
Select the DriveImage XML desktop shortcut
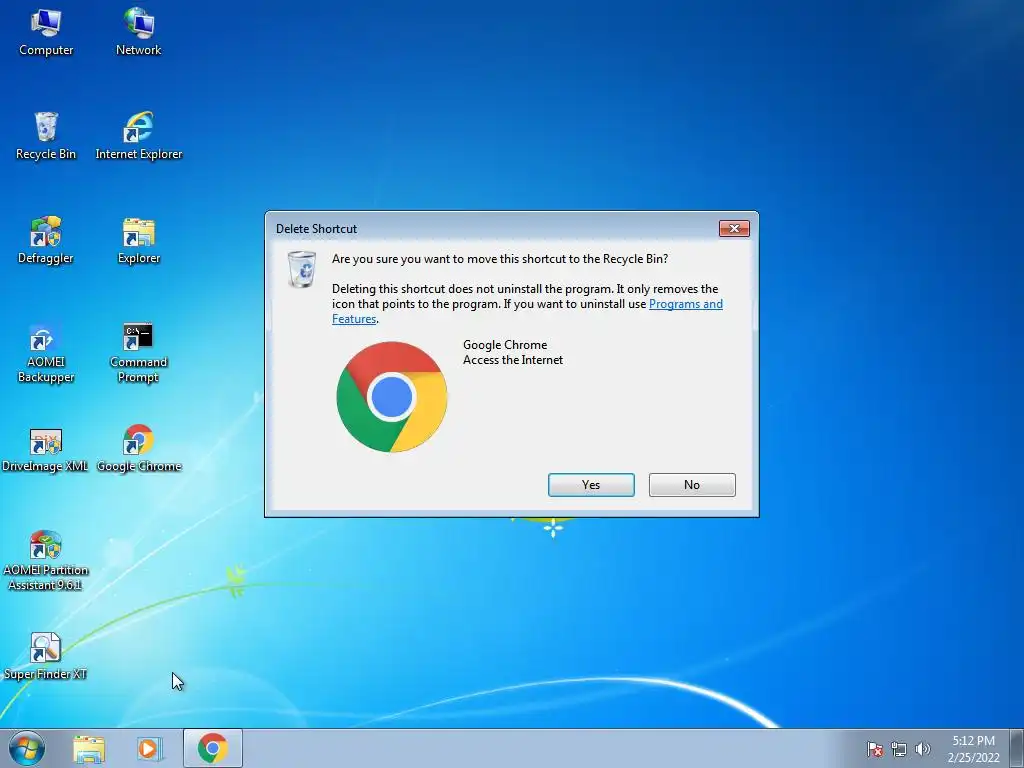coord(45,449)
